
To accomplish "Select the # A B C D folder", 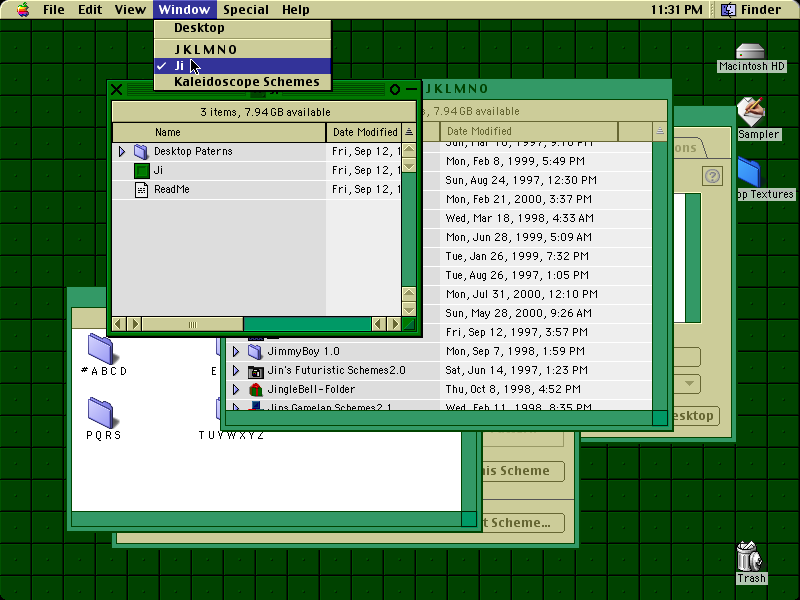I will 101,348.
